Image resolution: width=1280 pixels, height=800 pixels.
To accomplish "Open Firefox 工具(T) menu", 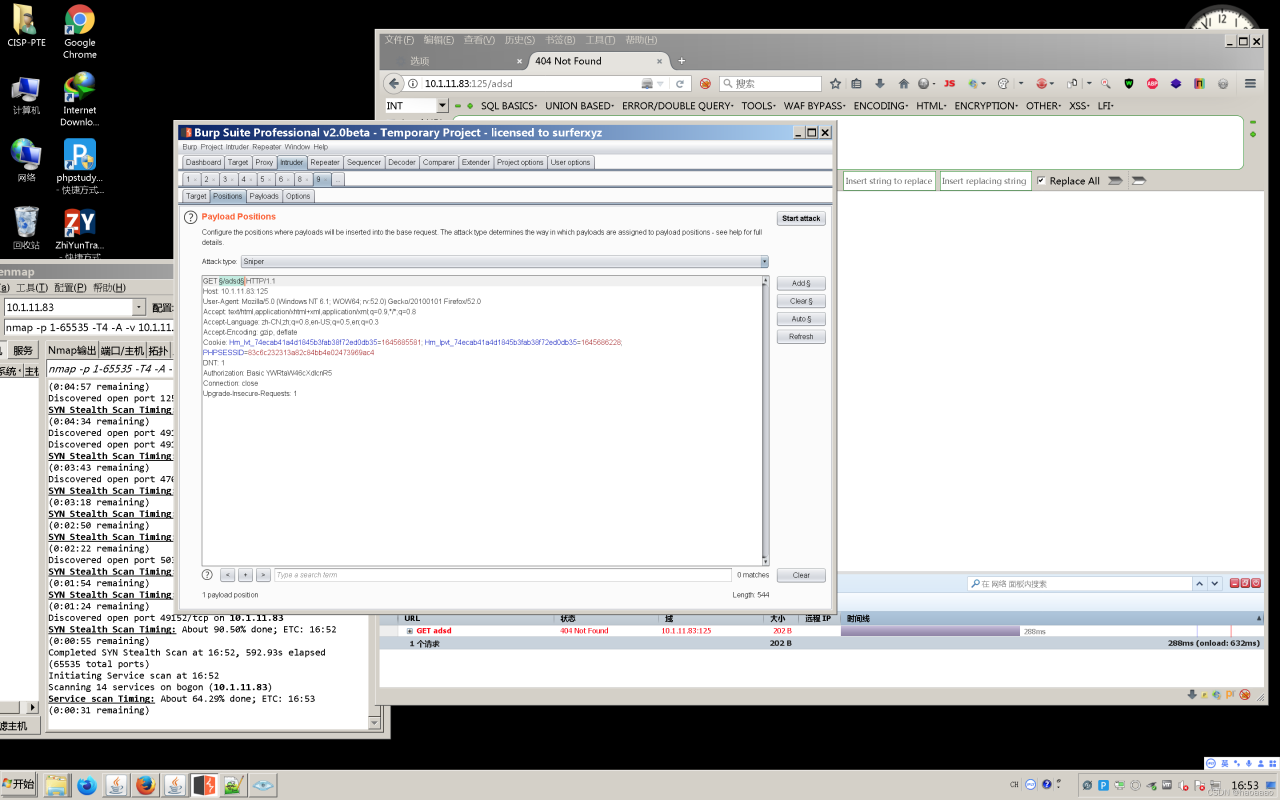I will 600,40.
